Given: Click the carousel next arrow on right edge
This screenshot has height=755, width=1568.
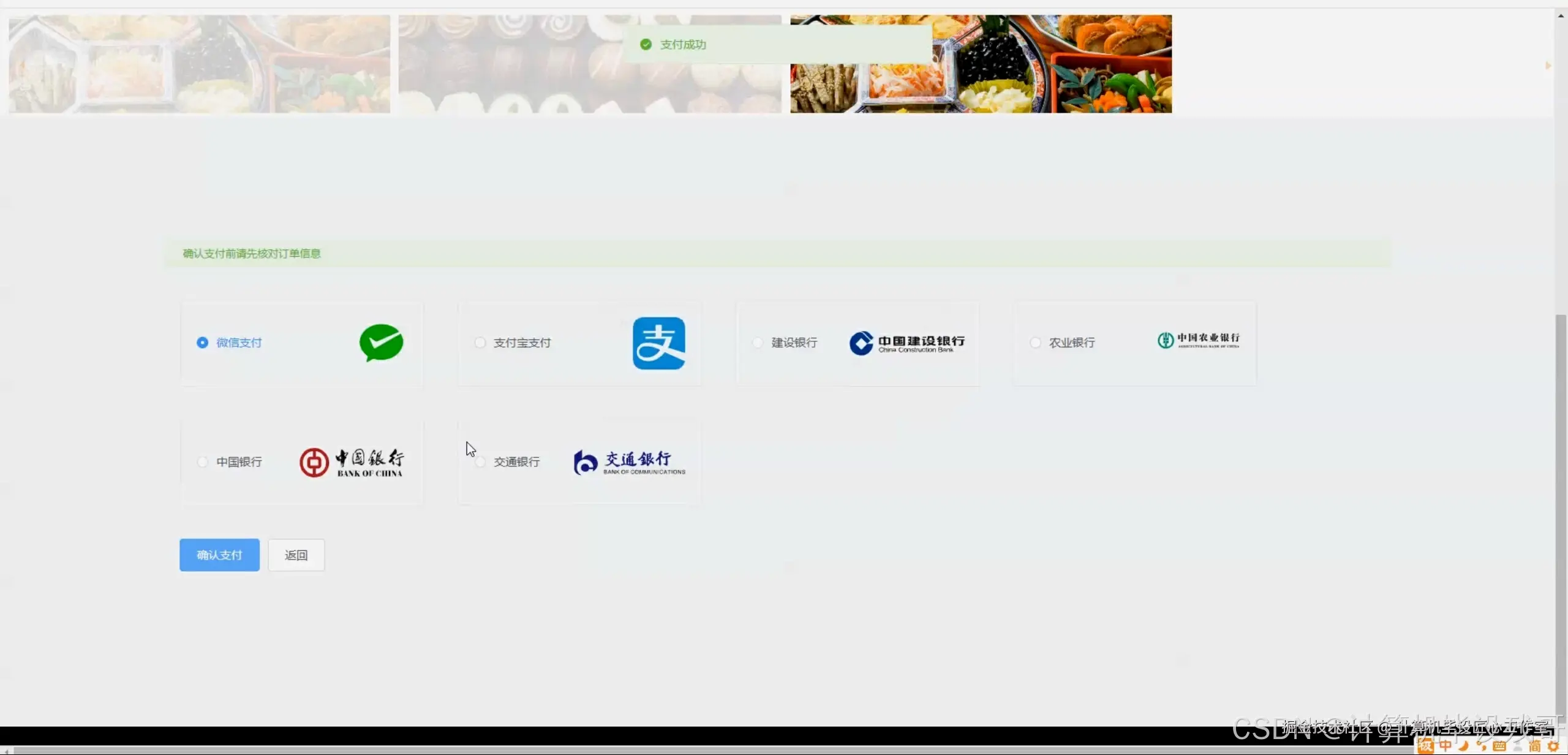Looking at the screenshot, I should pos(1548,66).
